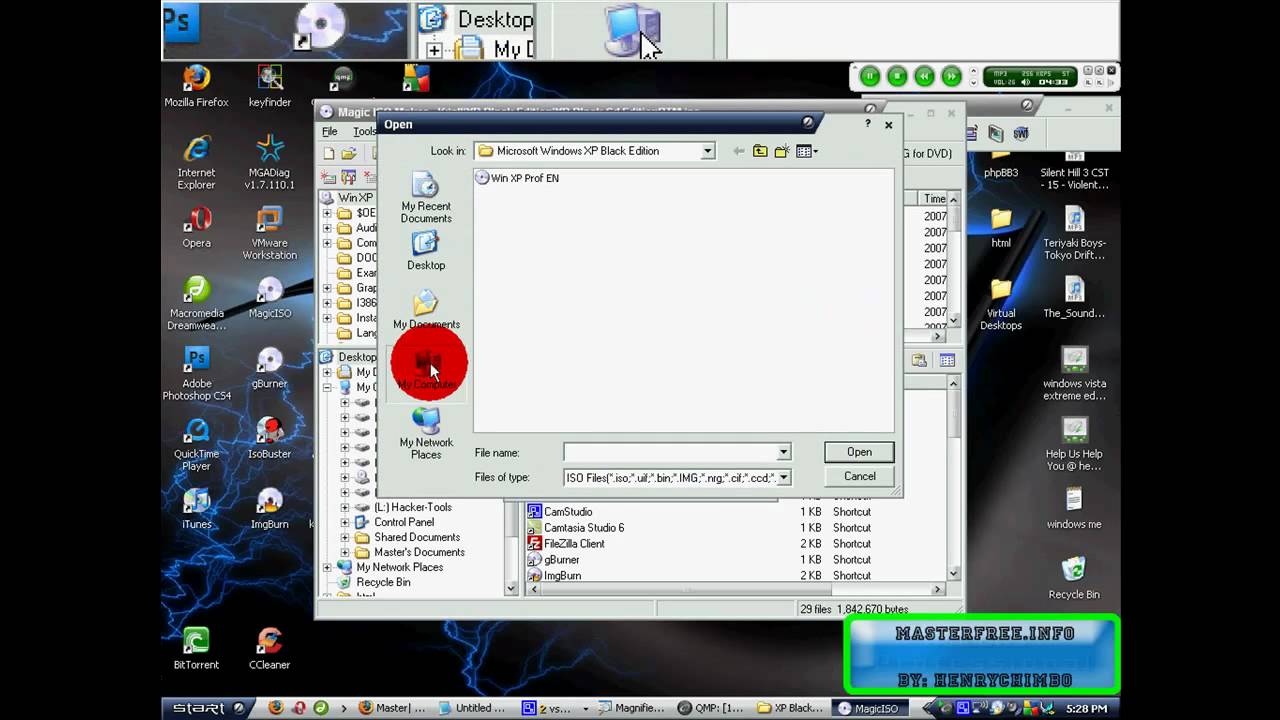
Task: Stop playback in the media player widget
Action: coord(897,76)
